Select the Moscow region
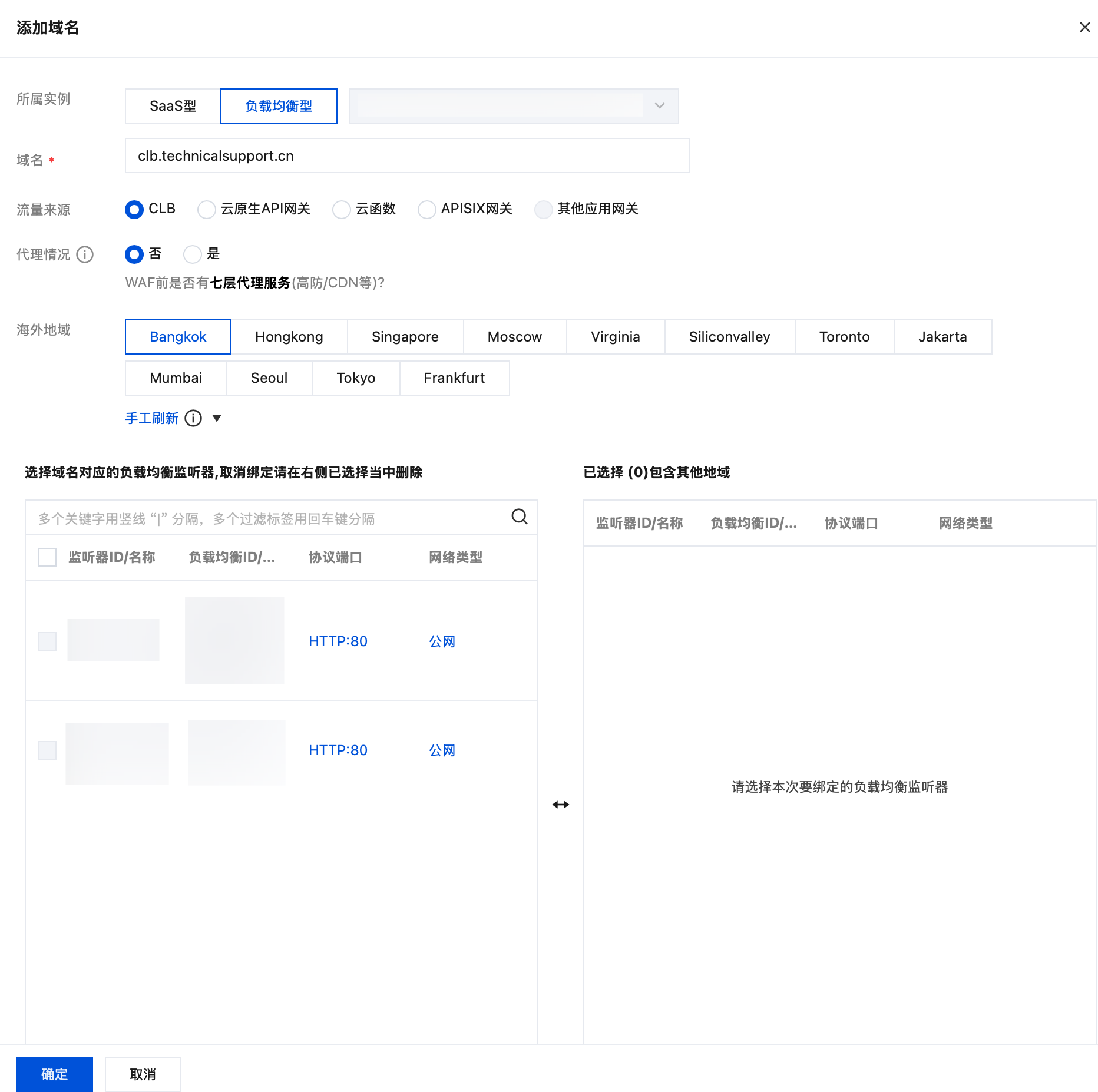The image size is (1098, 1092). 515,337
